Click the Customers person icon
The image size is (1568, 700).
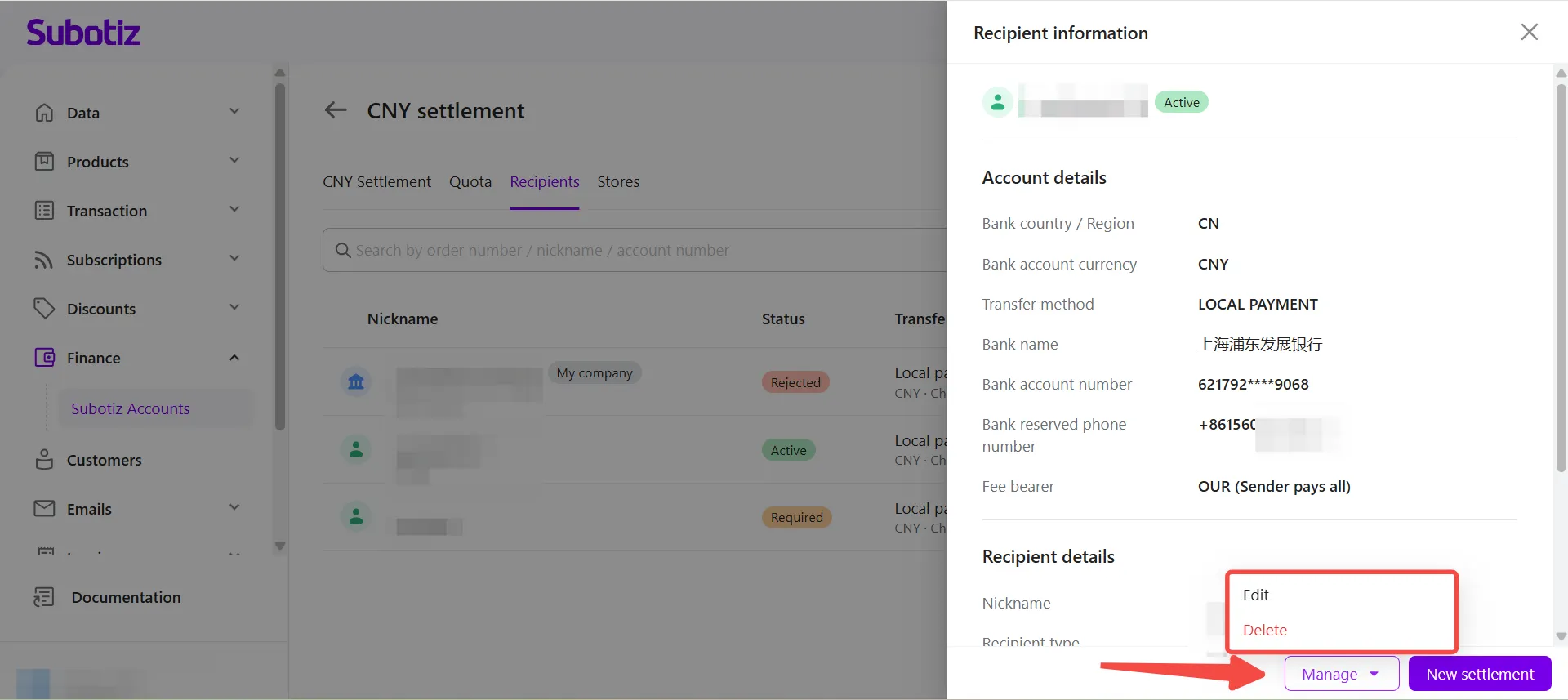coord(44,460)
